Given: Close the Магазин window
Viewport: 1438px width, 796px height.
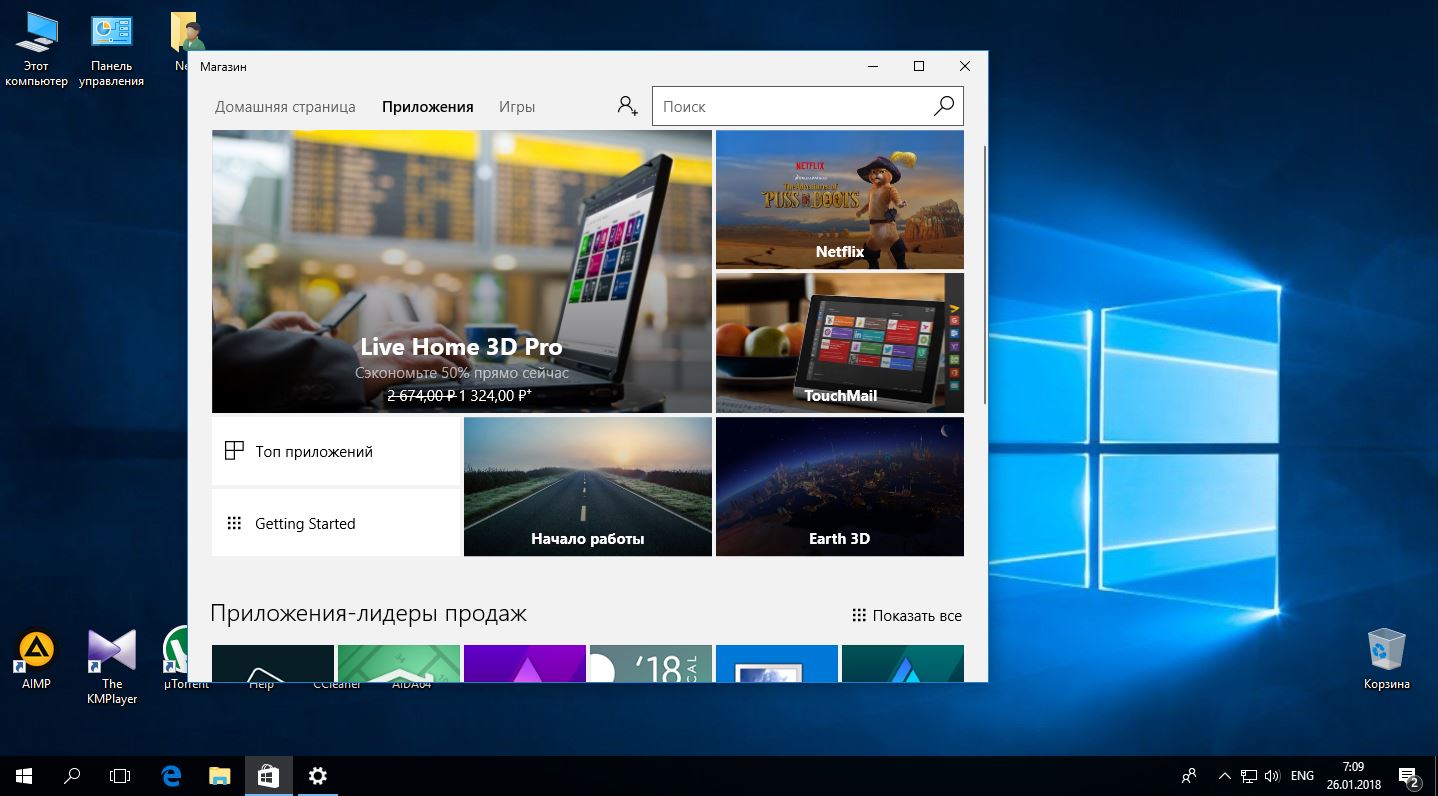Looking at the screenshot, I should (965, 66).
